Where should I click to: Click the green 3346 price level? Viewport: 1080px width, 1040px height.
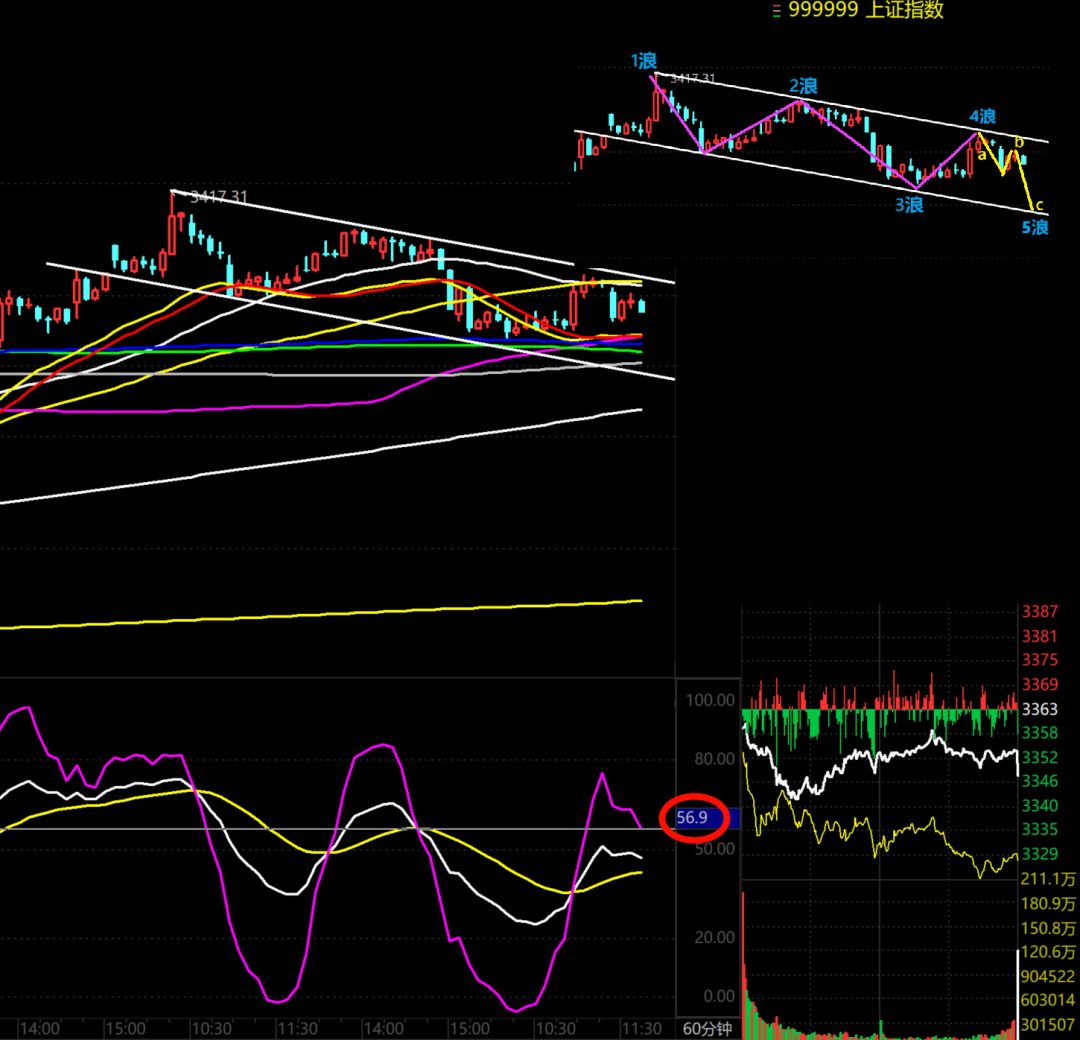[1039, 780]
